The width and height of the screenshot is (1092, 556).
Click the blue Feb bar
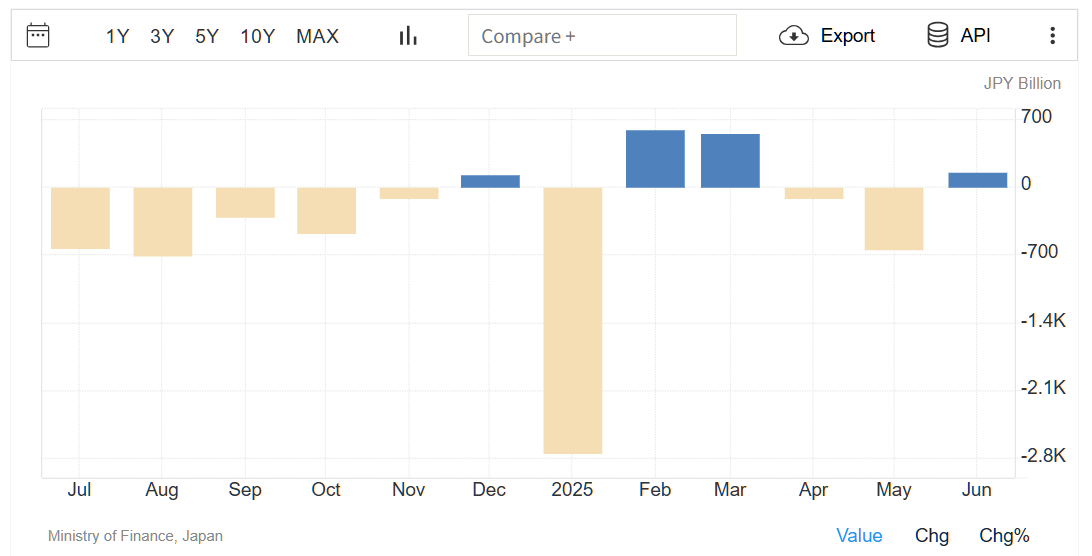(x=655, y=159)
